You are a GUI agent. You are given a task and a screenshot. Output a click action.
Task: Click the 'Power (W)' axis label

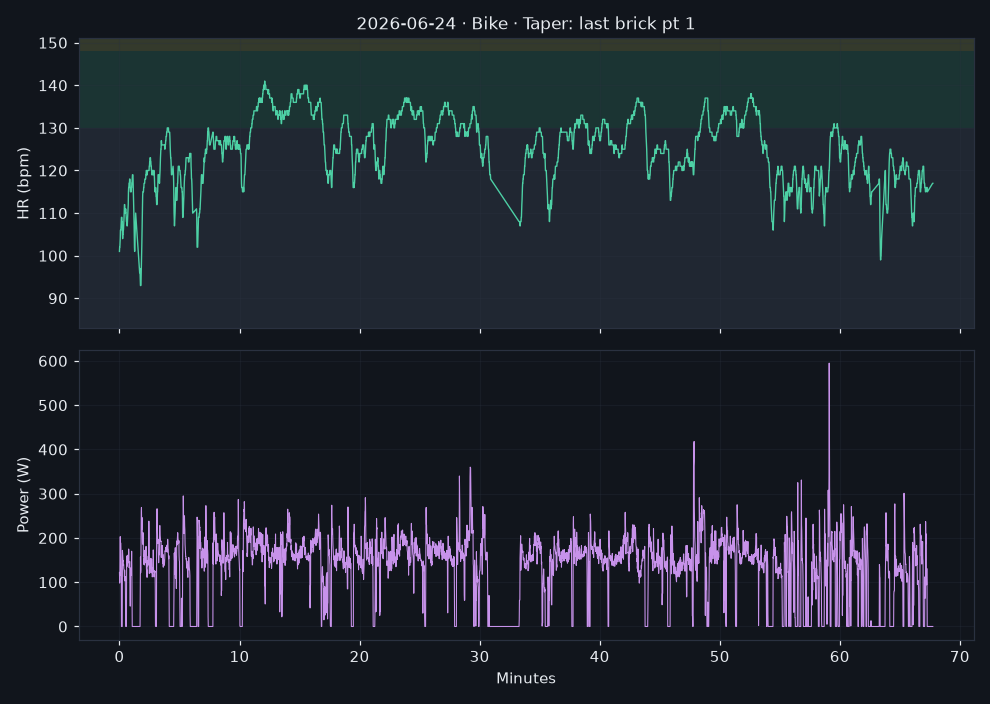tap(23, 495)
